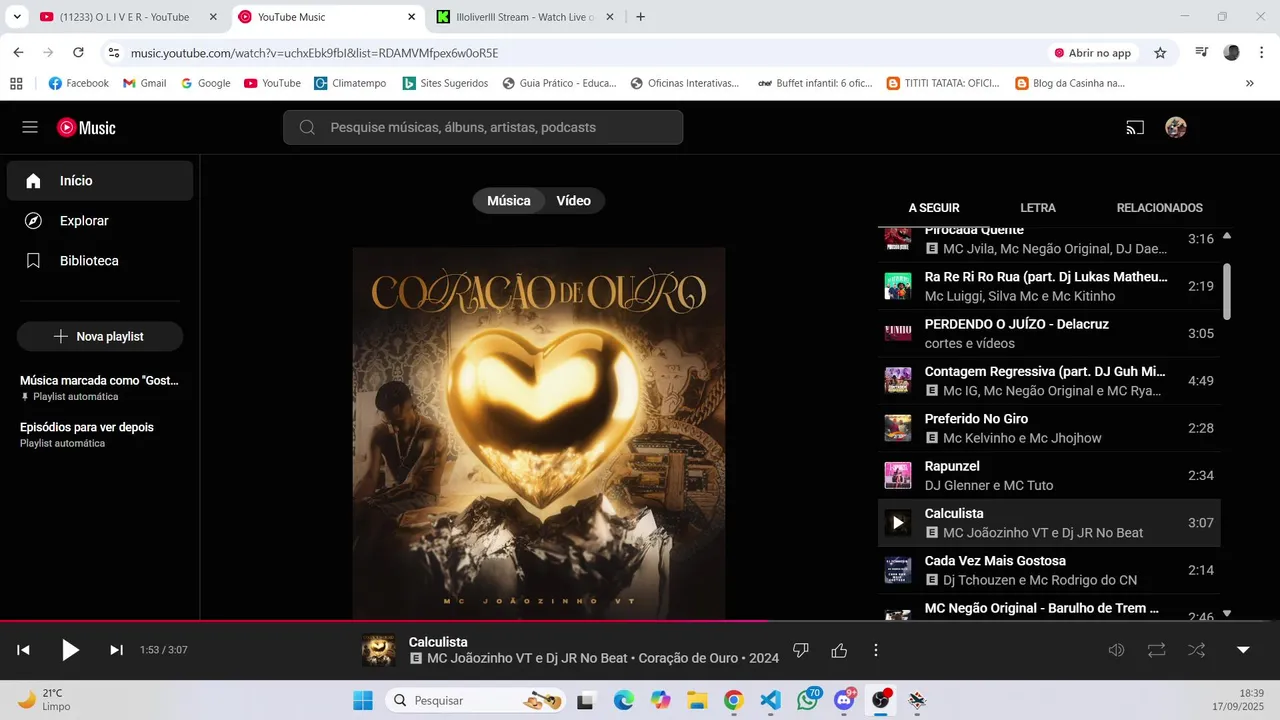This screenshot has height=720, width=1280.
Task: Click the Rapunzel thumbnail in queue
Action: pos(898,475)
